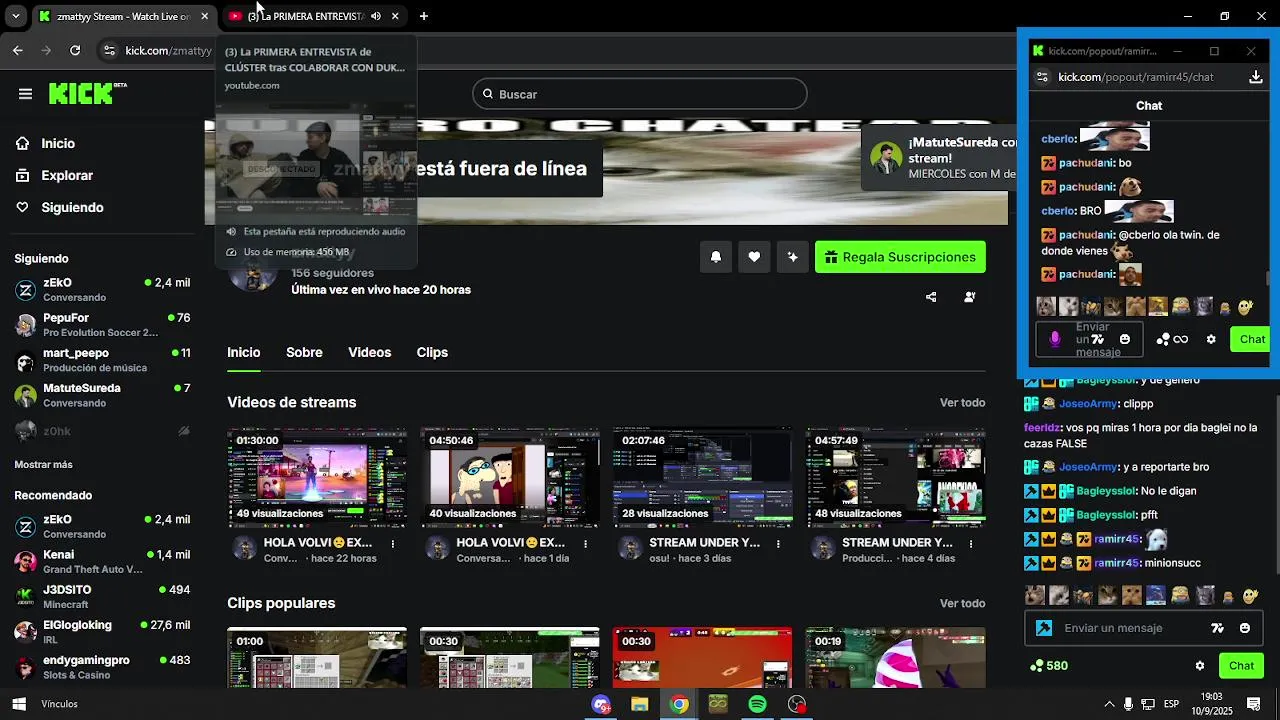
Task: Click Ver todo for Videos de streams
Action: click(962, 402)
